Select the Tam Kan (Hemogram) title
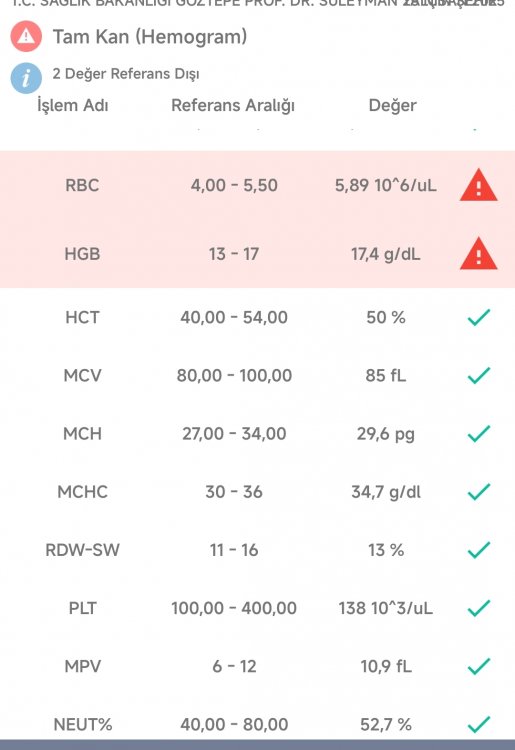The width and height of the screenshot is (515, 750). 150,37
